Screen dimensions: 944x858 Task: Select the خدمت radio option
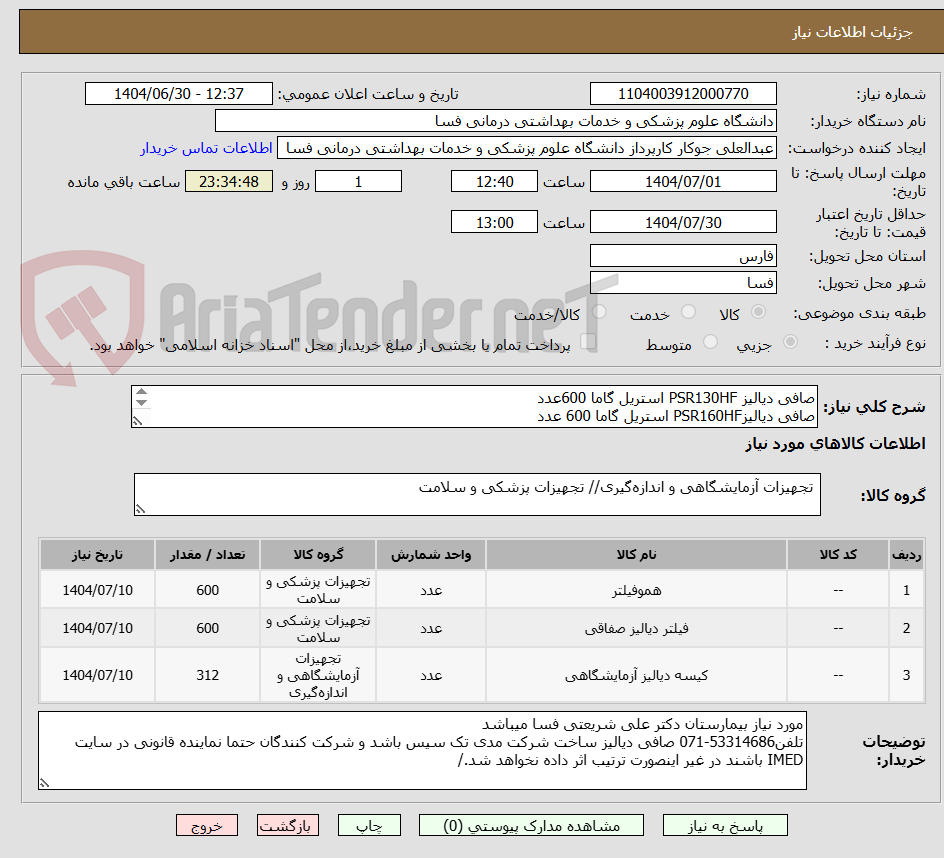[x=689, y=311]
